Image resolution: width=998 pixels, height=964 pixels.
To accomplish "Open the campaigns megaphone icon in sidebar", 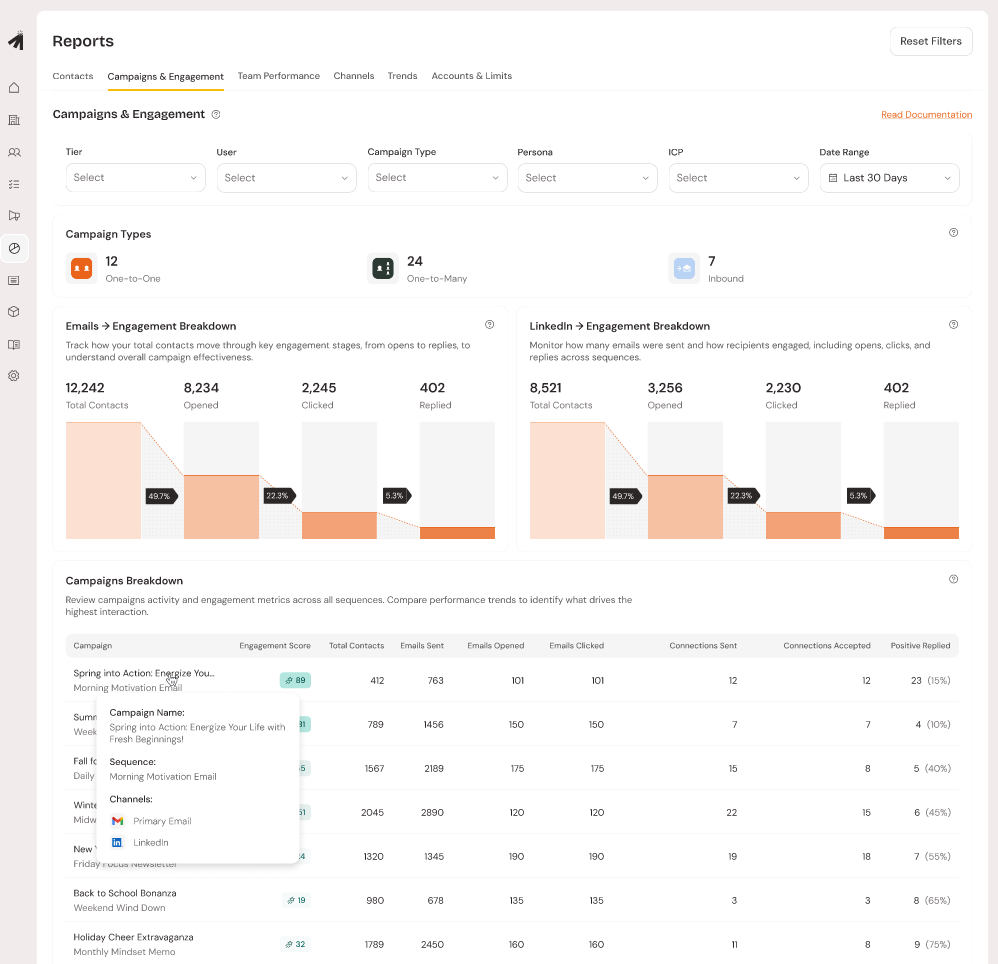I will [14, 216].
